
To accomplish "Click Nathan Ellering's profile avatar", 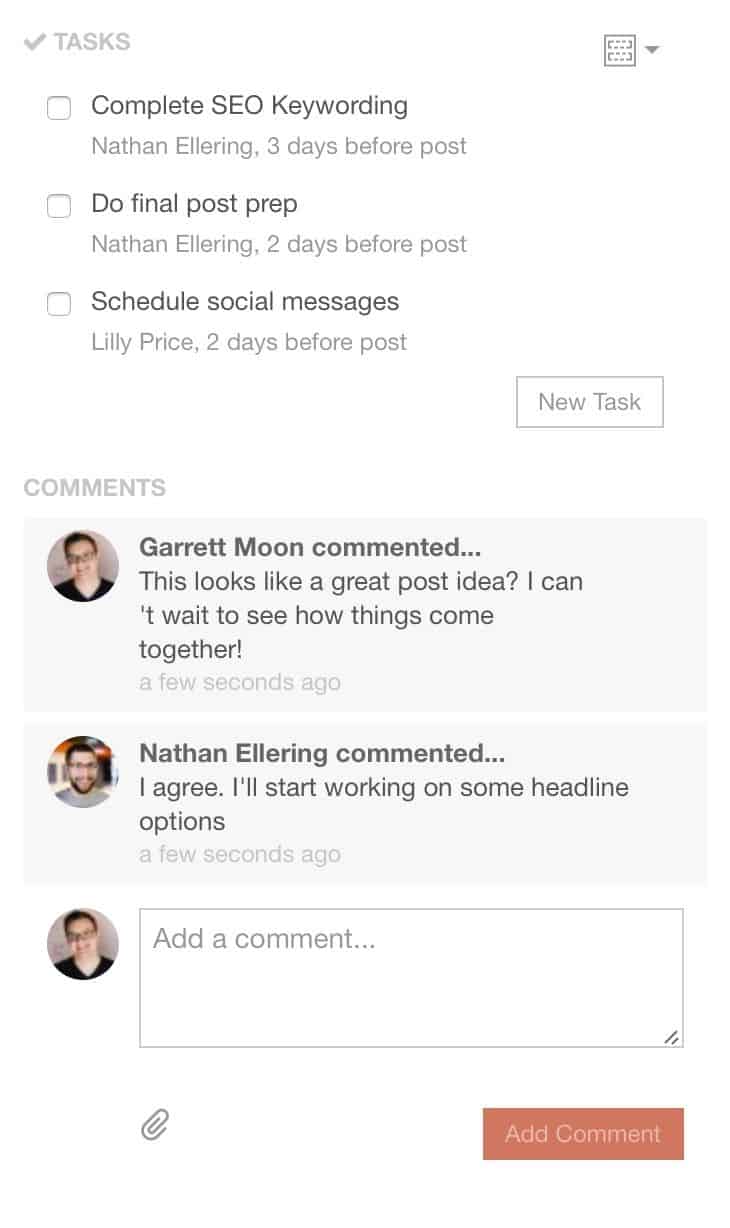I will (82, 771).
